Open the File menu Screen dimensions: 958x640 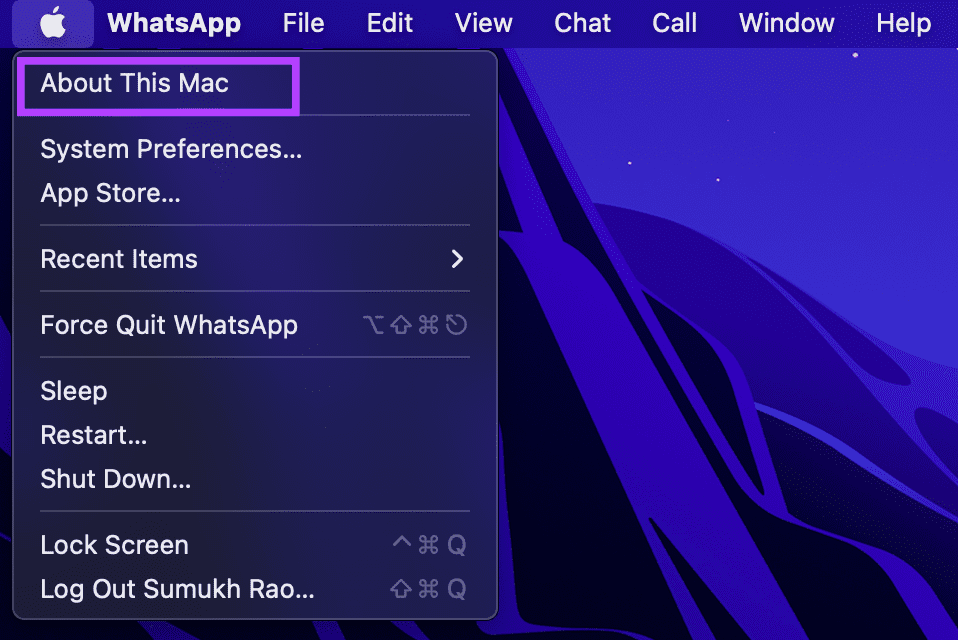303,23
